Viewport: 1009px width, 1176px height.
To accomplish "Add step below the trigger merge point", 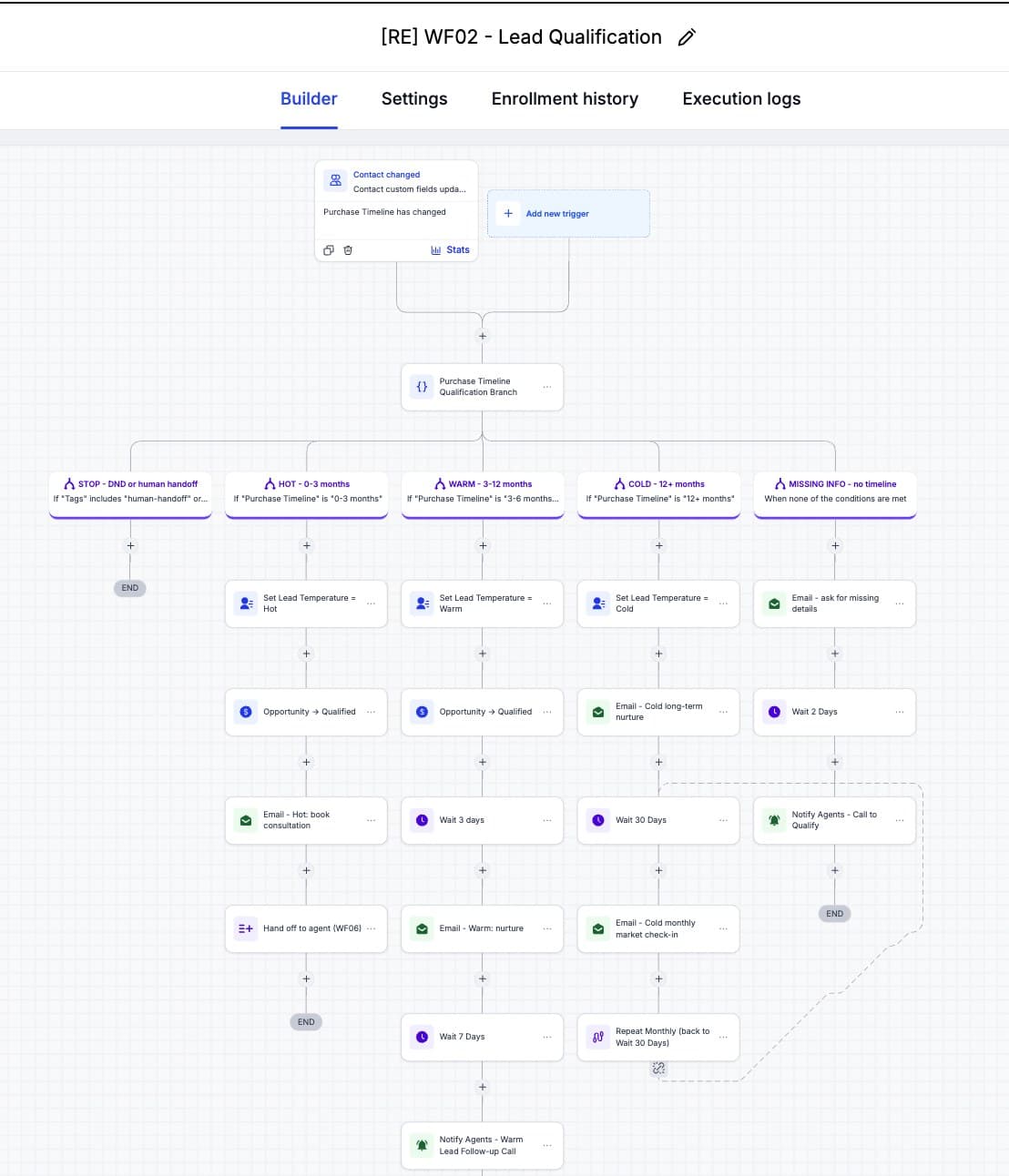I will pyautogui.click(x=483, y=336).
